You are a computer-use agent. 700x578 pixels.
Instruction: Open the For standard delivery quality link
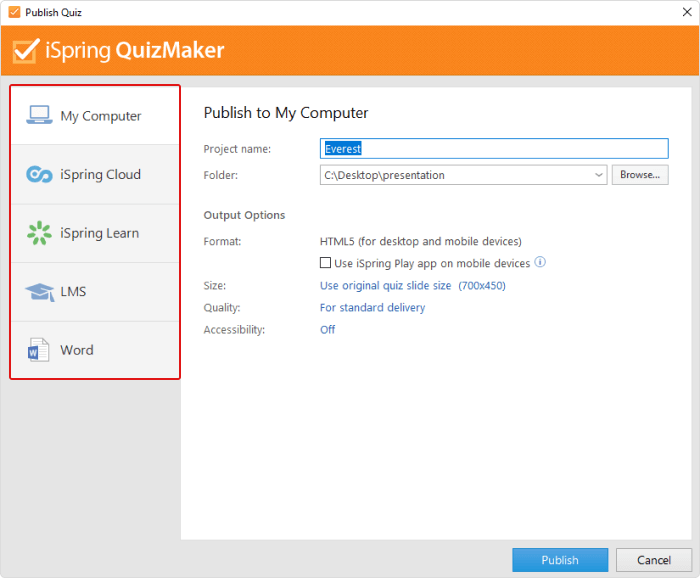coord(372,308)
